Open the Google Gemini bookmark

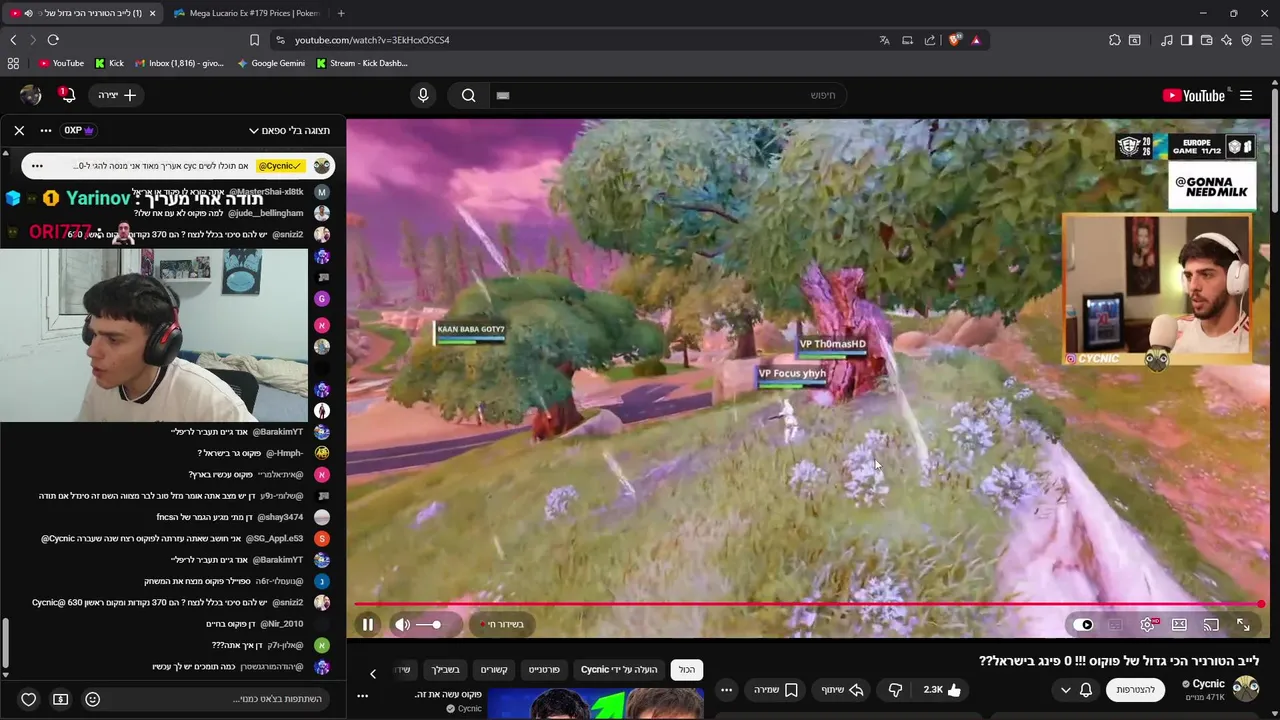coord(271,63)
